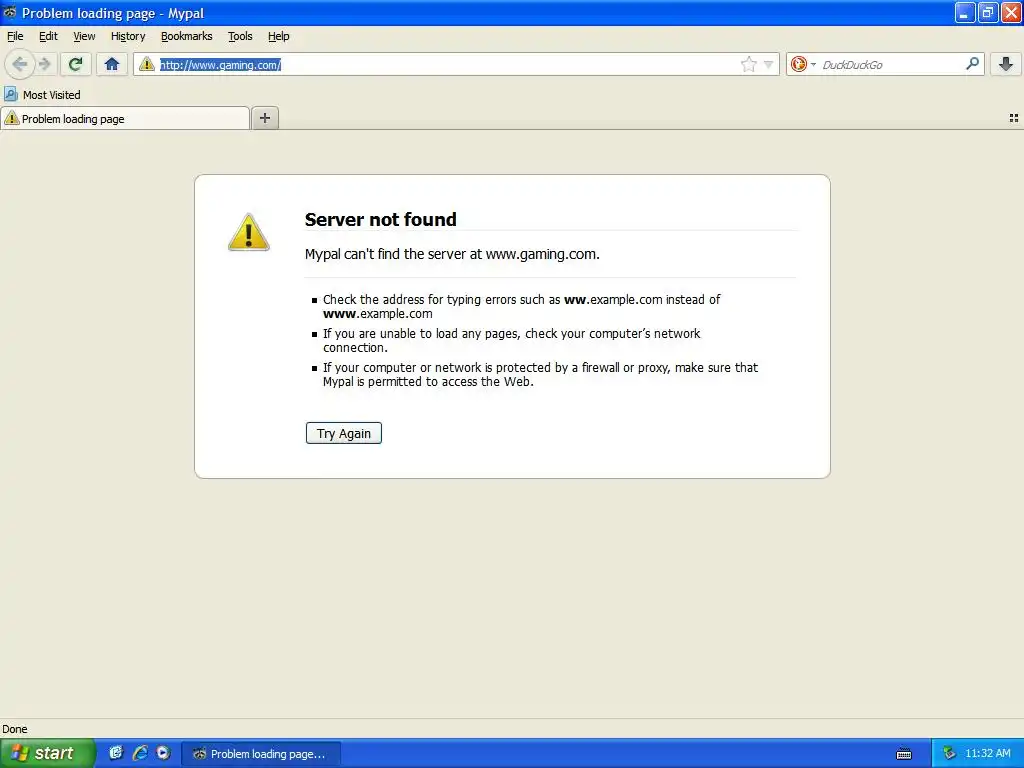
Task: Reload the current page with refresh icon
Action: coord(75,64)
